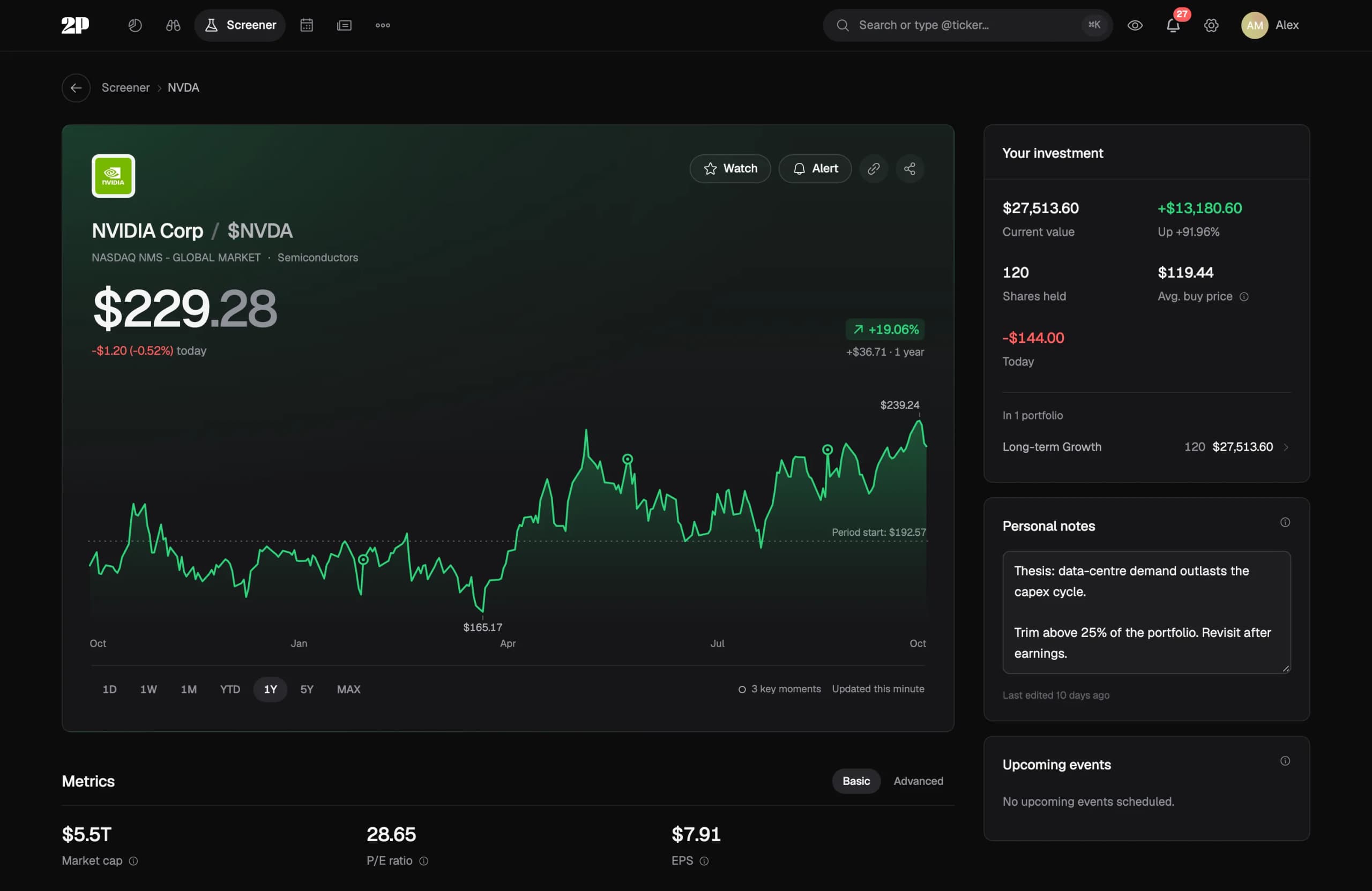Select the 5Y chart range
Screen dimensions: 1372x891
(x=307, y=688)
